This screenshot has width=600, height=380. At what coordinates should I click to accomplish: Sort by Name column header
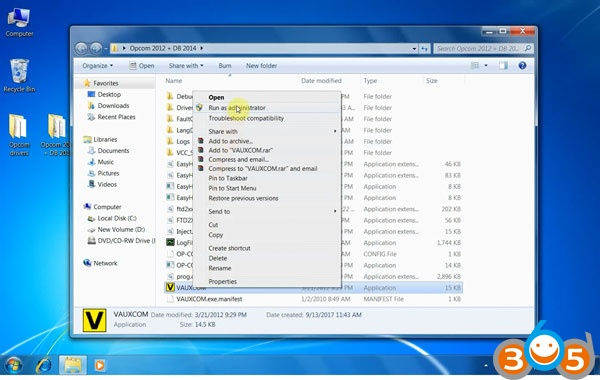coord(174,81)
